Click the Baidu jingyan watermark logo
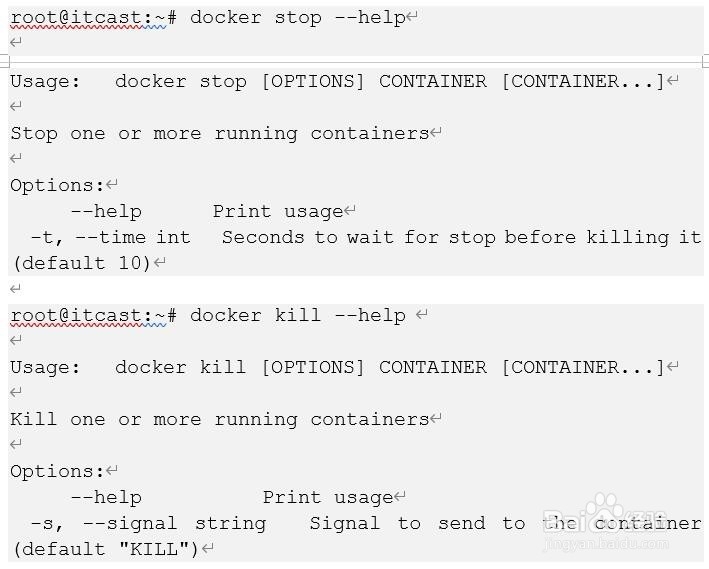Image resolution: width=709 pixels, height=569 pixels. tap(607, 523)
